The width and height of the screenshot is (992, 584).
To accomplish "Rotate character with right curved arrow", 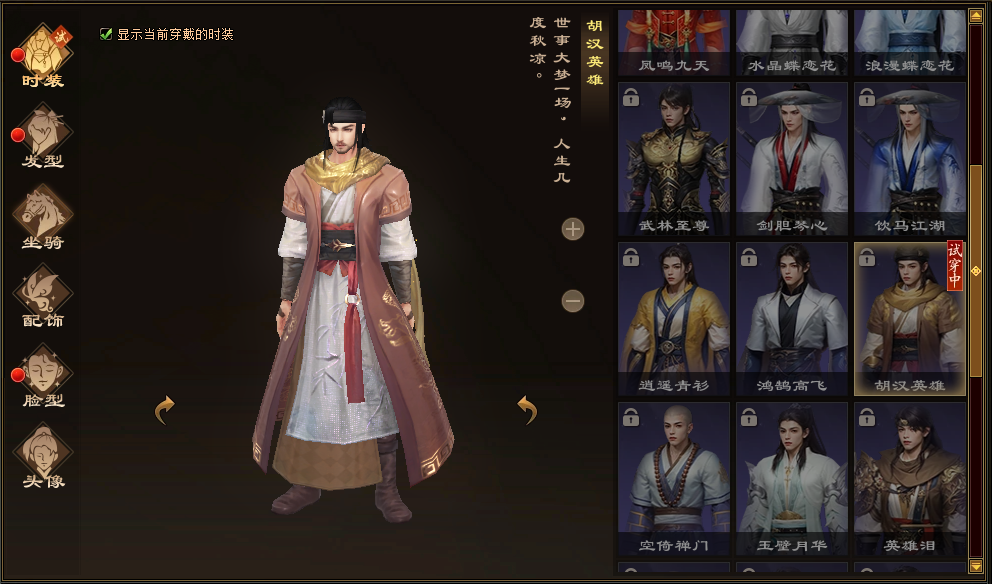I will (x=526, y=409).
